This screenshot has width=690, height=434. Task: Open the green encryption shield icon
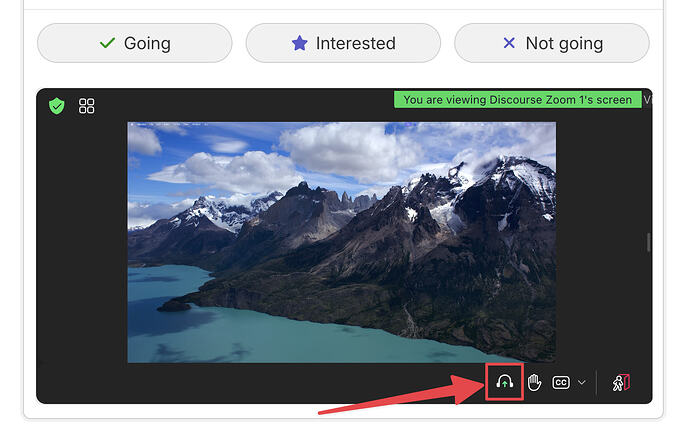(57, 106)
